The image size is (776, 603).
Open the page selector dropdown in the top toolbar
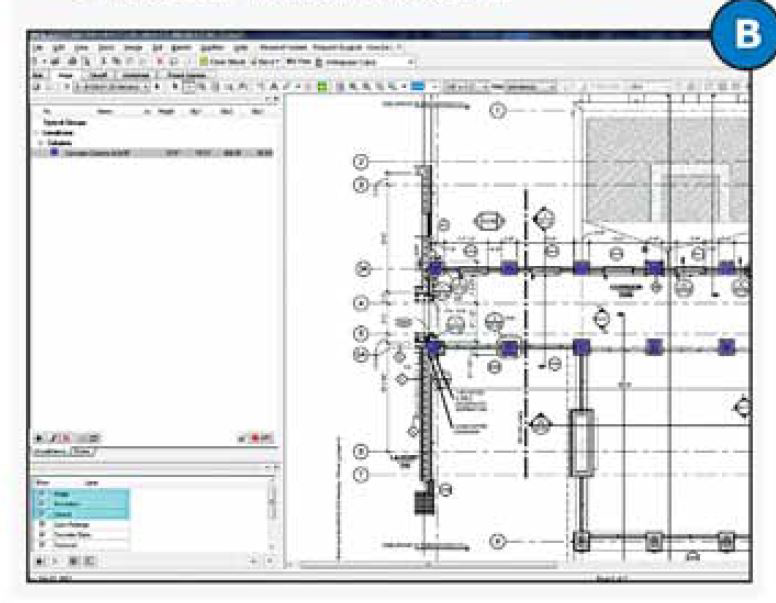point(369,62)
